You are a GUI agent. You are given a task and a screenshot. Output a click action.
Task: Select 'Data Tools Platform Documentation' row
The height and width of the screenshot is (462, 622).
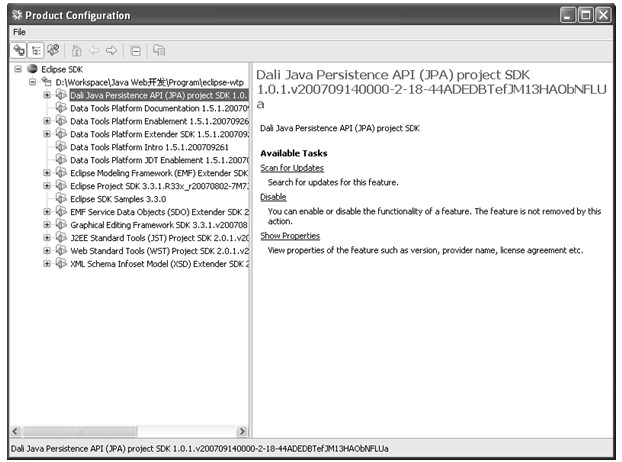point(159,108)
